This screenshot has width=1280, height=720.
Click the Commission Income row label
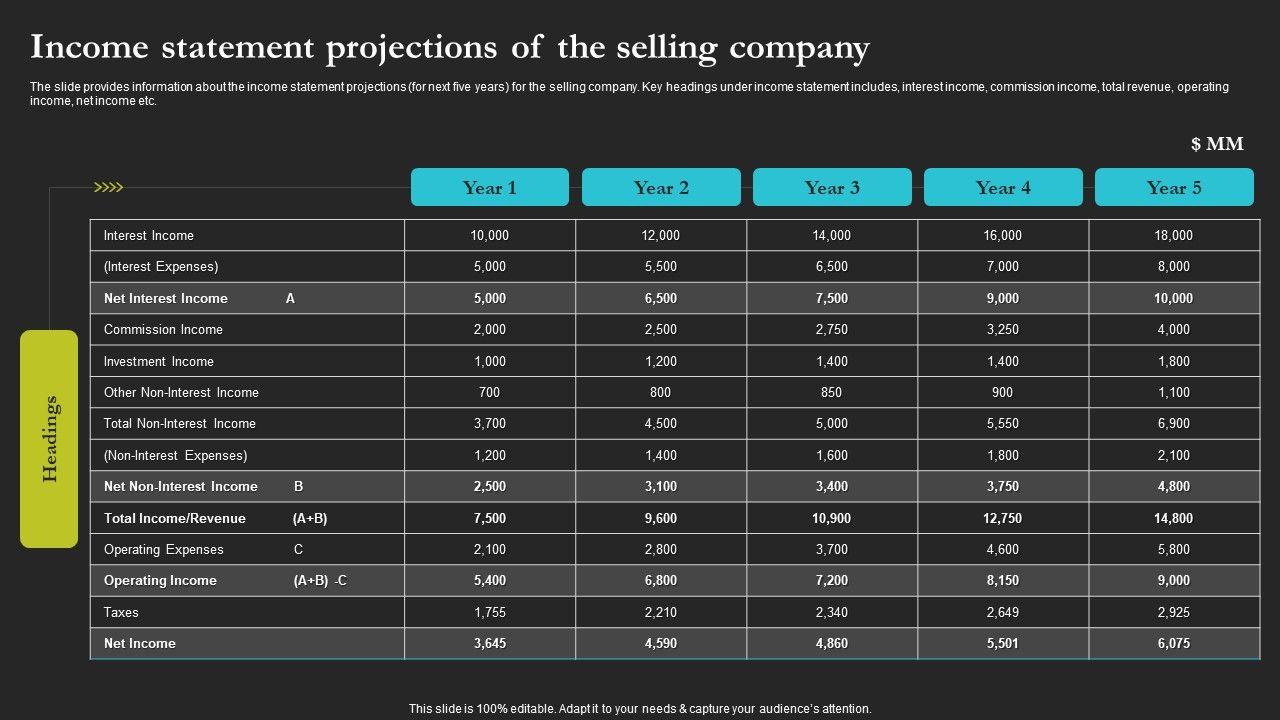(x=163, y=330)
